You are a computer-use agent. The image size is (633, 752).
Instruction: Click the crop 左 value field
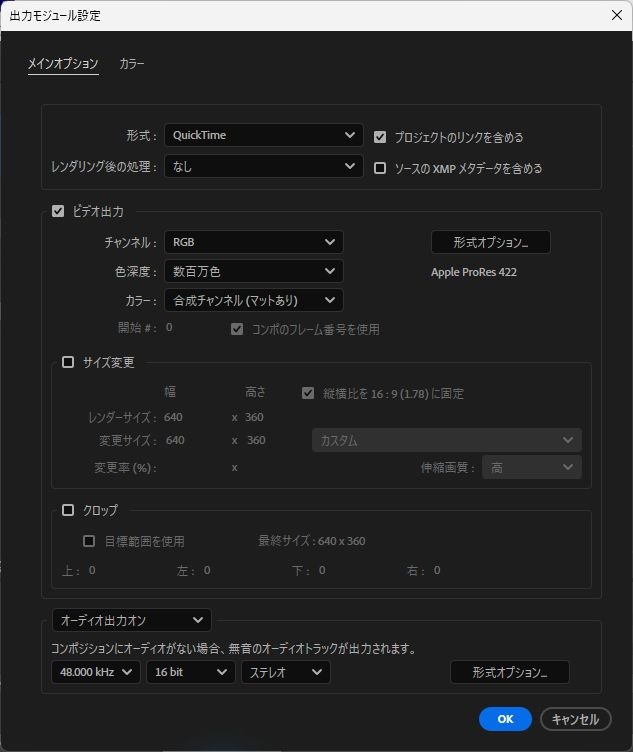coord(207,570)
